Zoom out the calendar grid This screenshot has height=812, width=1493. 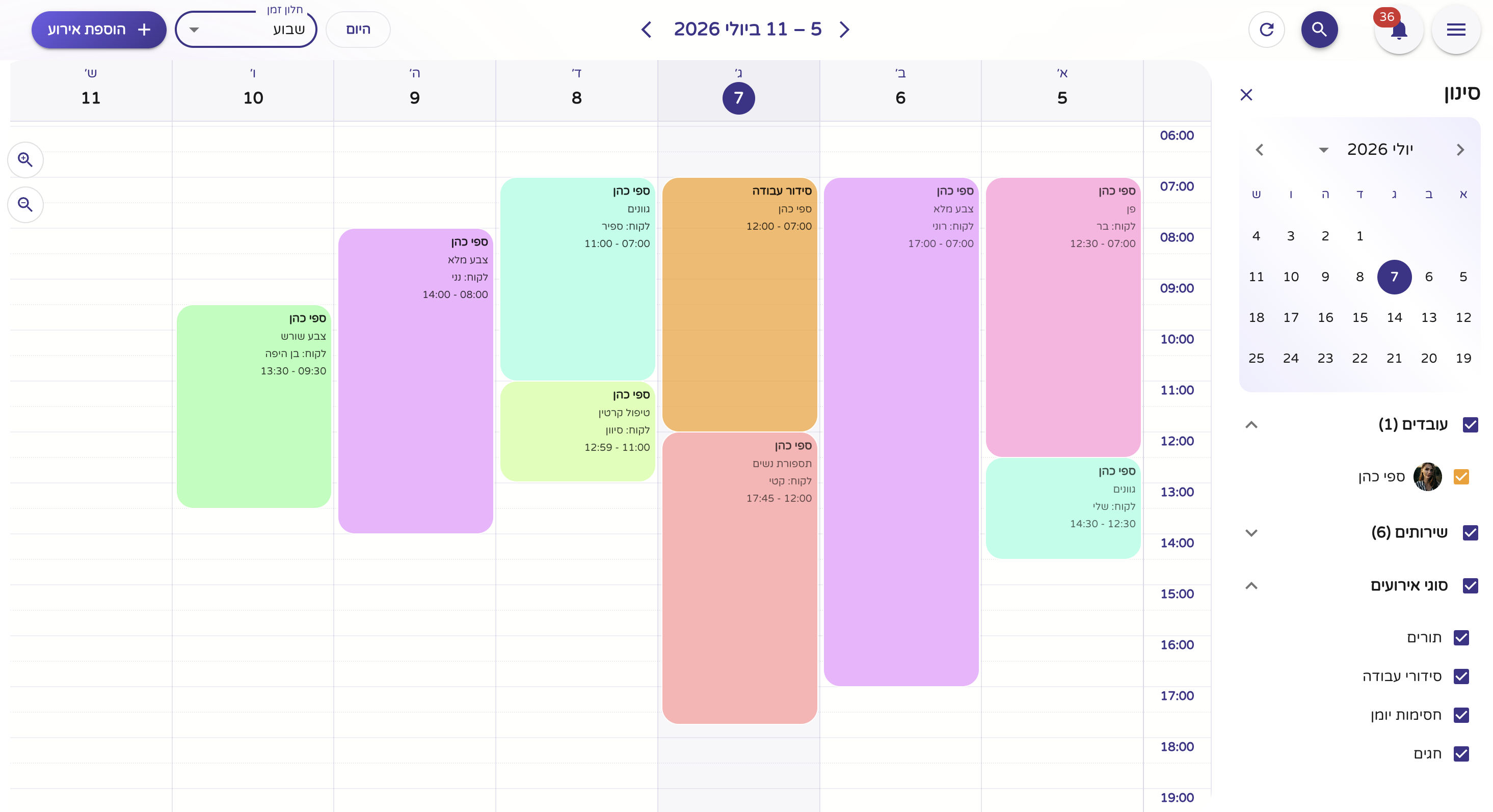point(25,205)
